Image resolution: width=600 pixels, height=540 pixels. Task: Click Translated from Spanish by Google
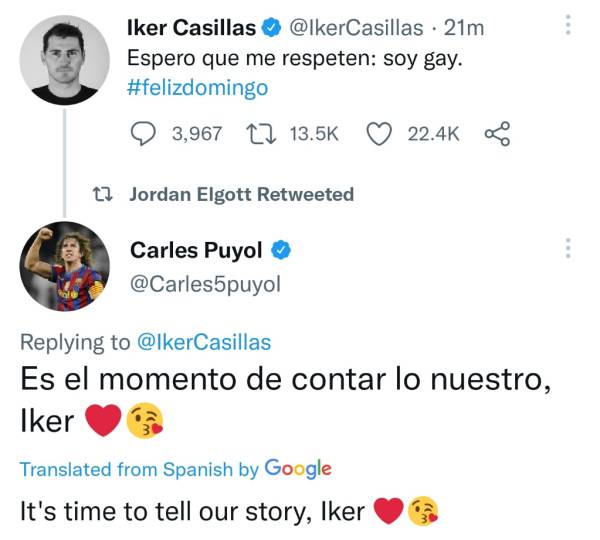[x=176, y=468]
